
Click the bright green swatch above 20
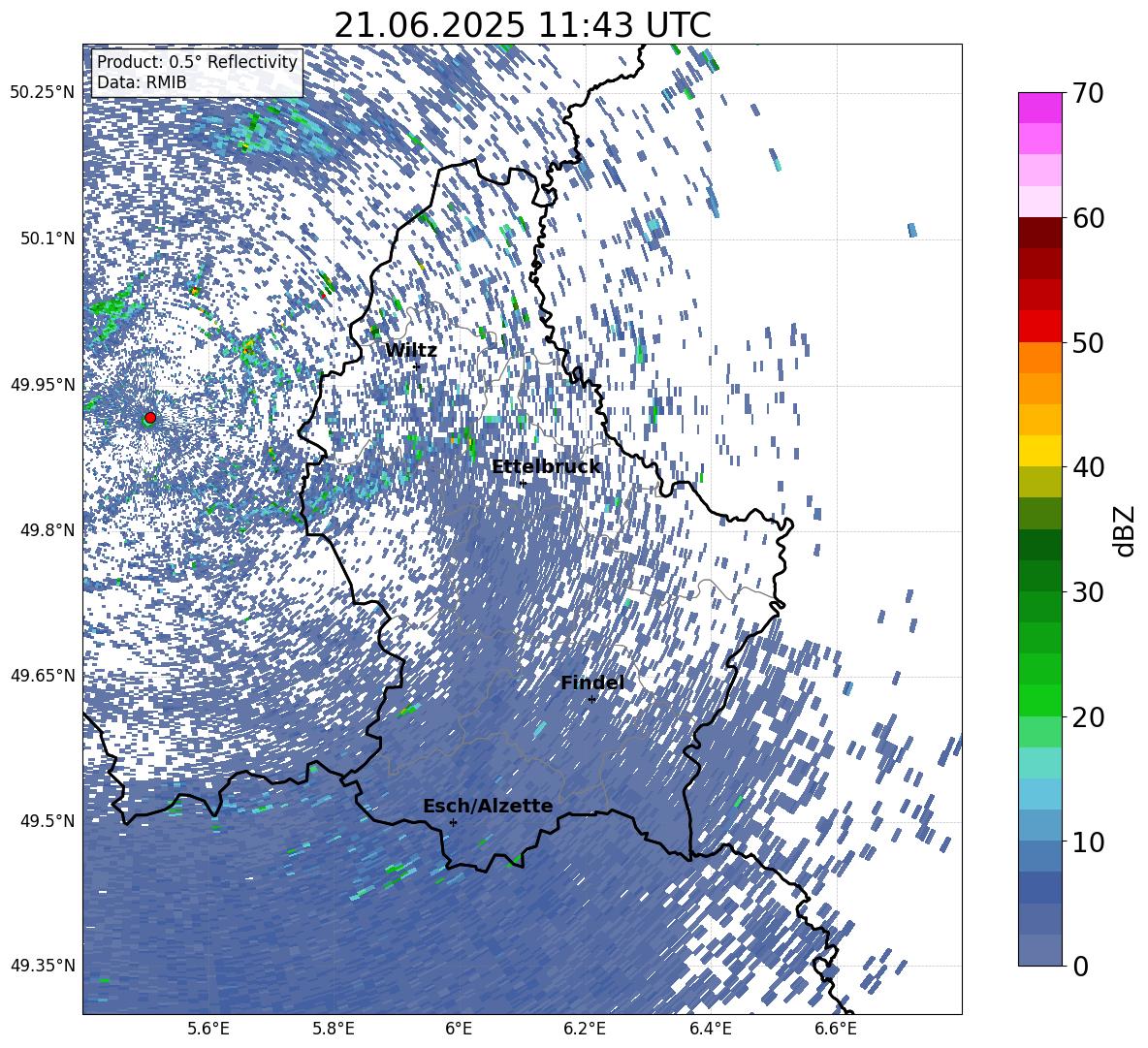[1039, 700]
